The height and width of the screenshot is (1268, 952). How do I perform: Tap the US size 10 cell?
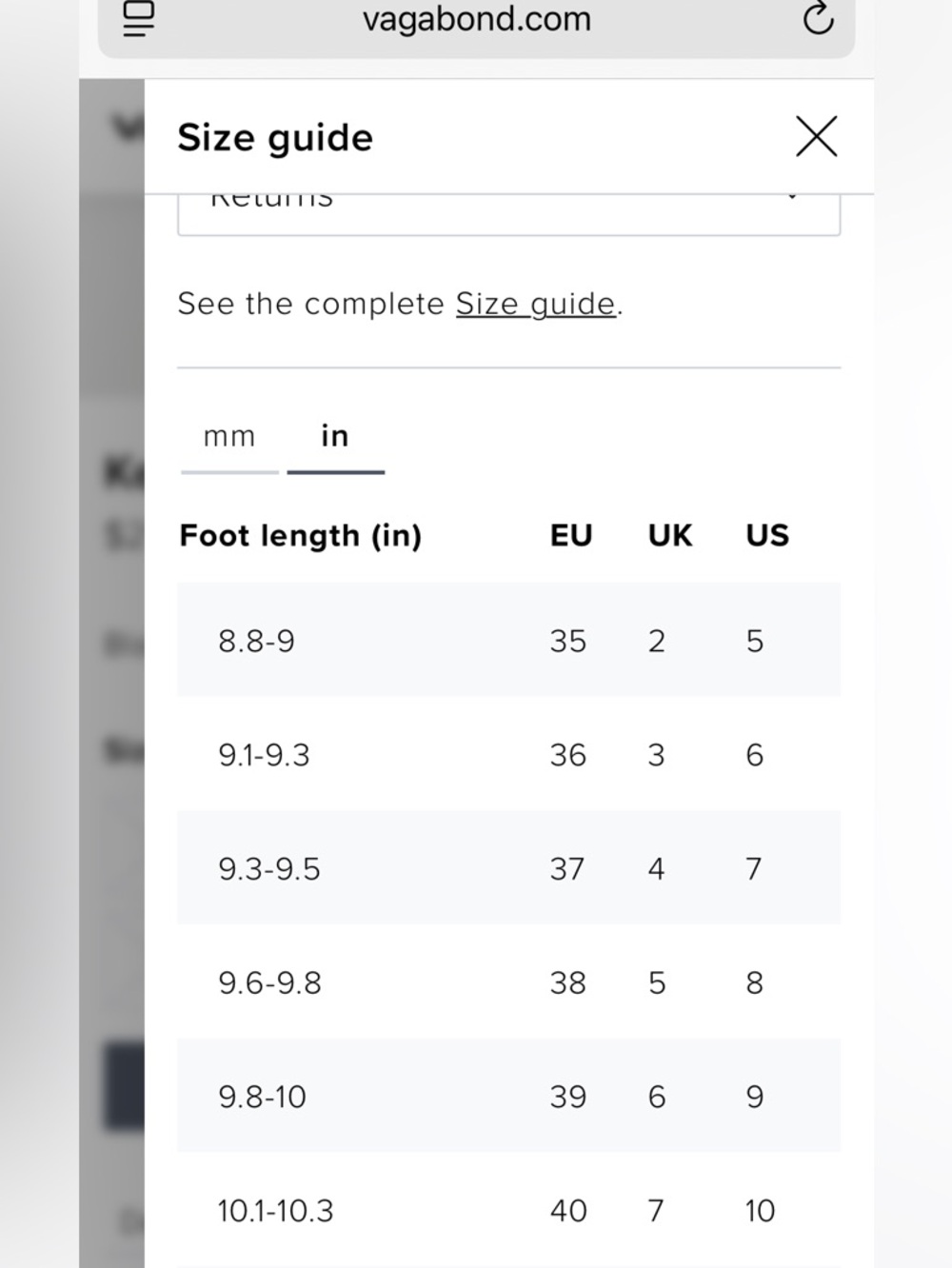tap(760, 1211)
